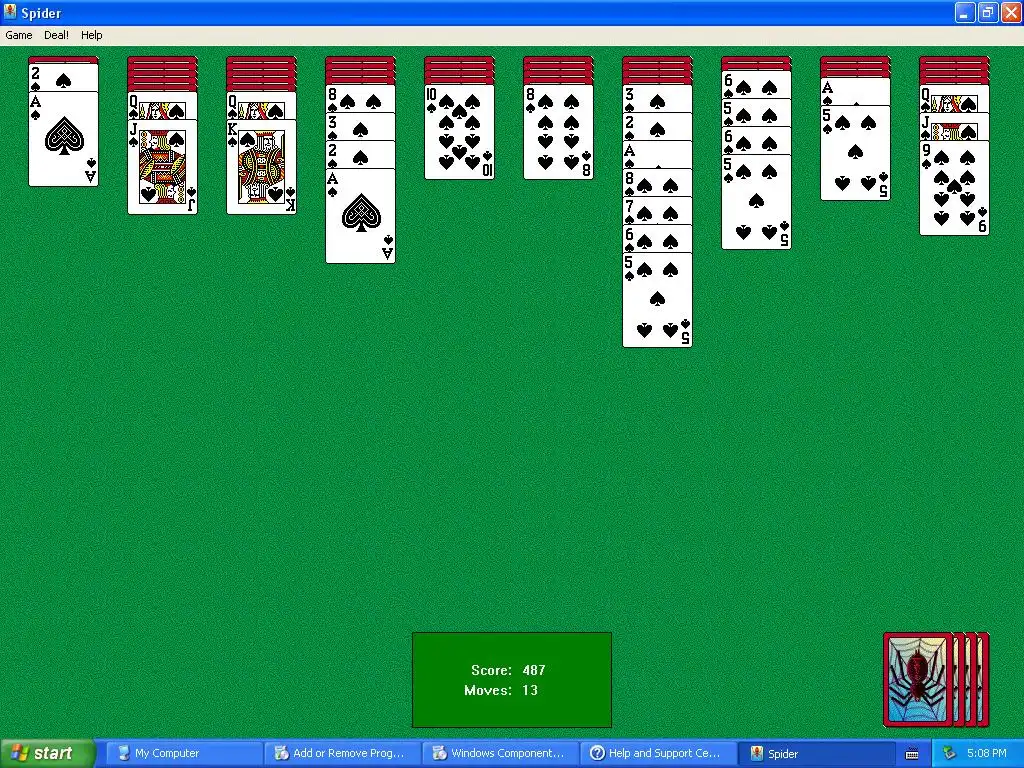This screenshot has height=768, width=1024.
Task: Switch to Add or Remove Programs taskbar button
Action: click(x=342, y=753)
